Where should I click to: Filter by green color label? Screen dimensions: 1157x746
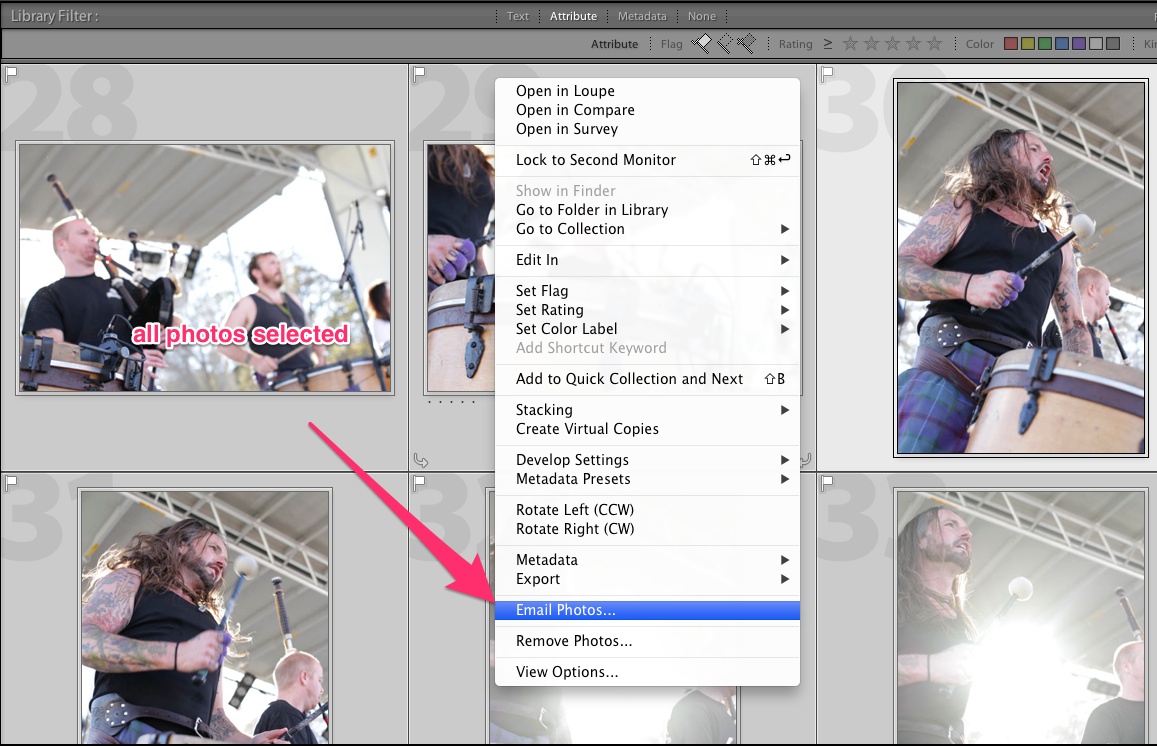tap(1045, 44)
